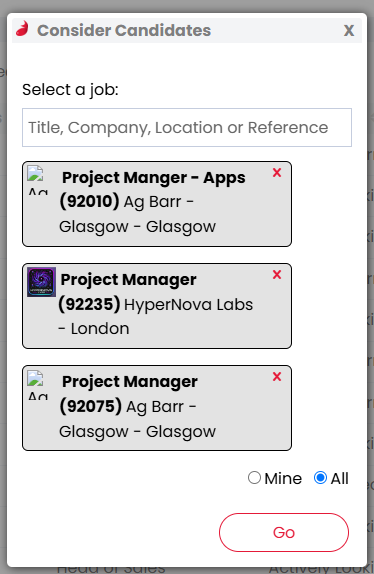
Task: Focus the job search input field
Action: (187, 127)
